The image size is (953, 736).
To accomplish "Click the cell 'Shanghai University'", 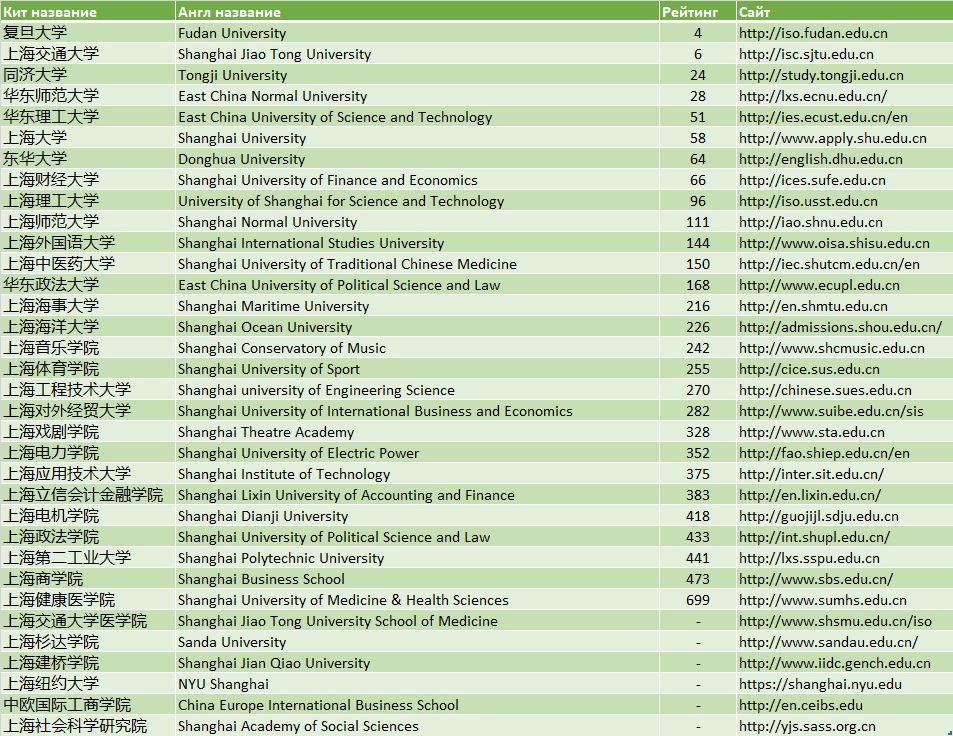I will coord(418,138).
